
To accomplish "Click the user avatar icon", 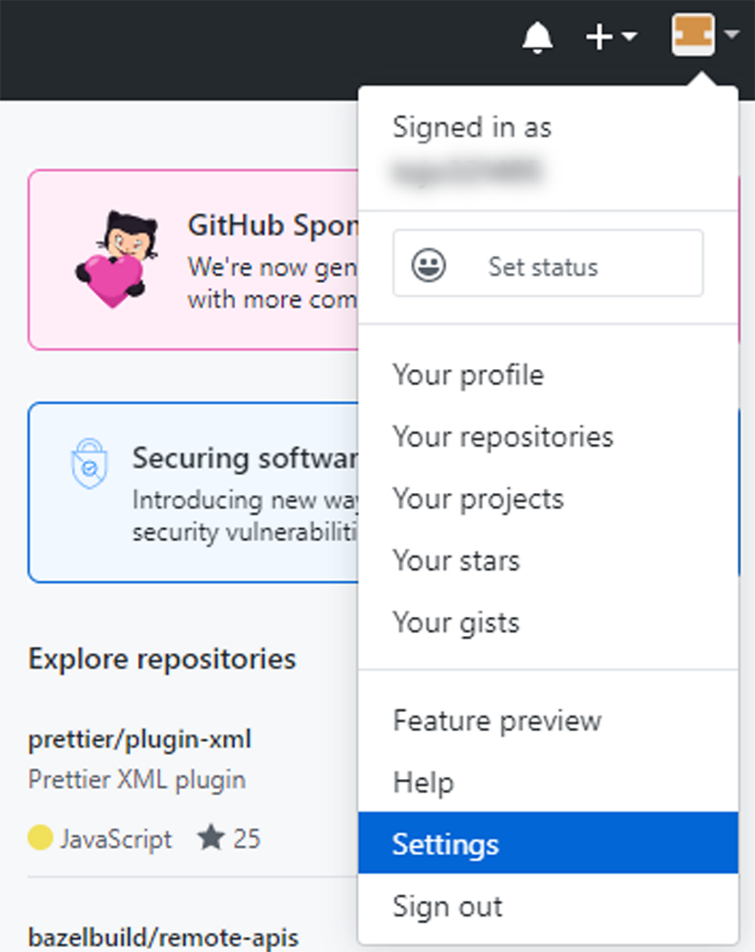I will coord(692,36).
